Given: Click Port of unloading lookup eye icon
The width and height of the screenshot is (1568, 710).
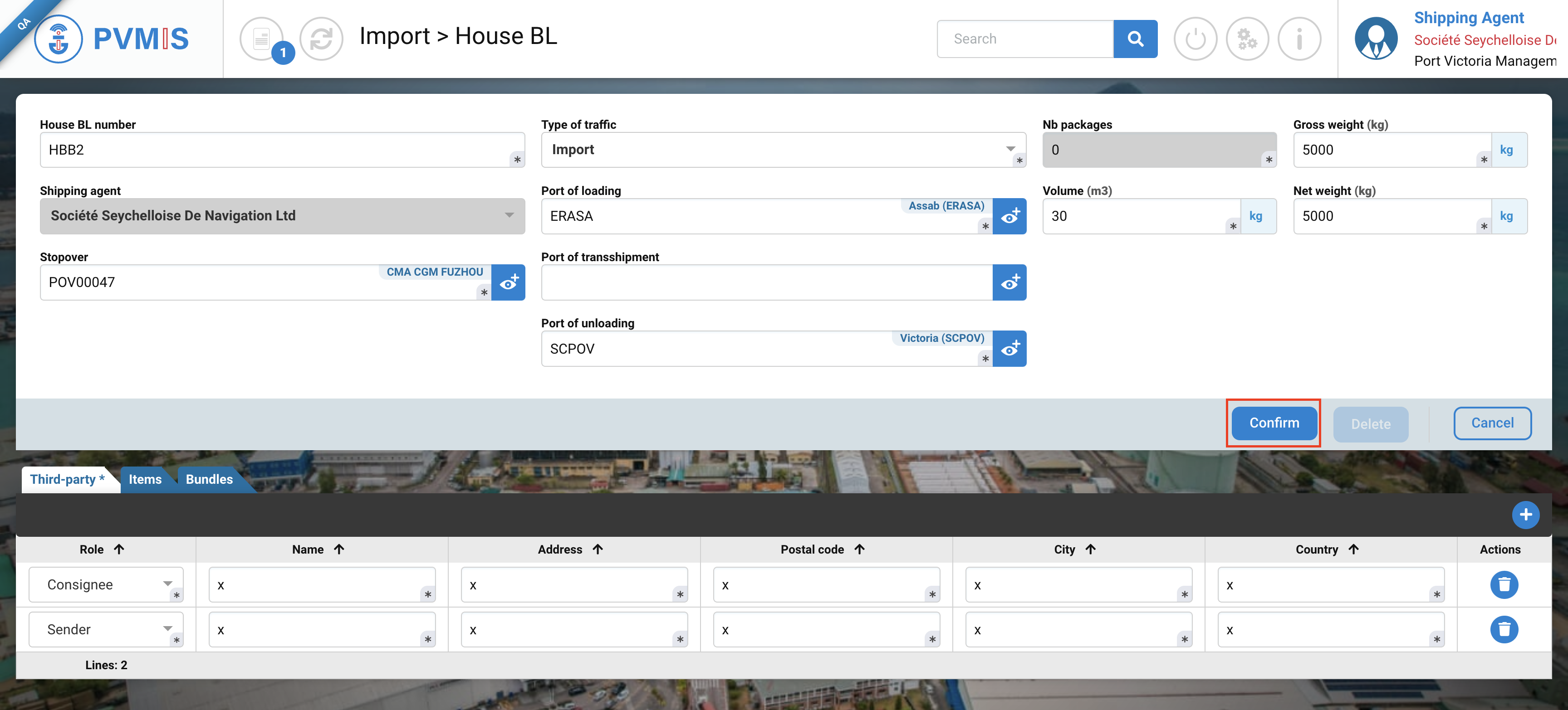Looking at the screenshot, I should [1009, 349].
